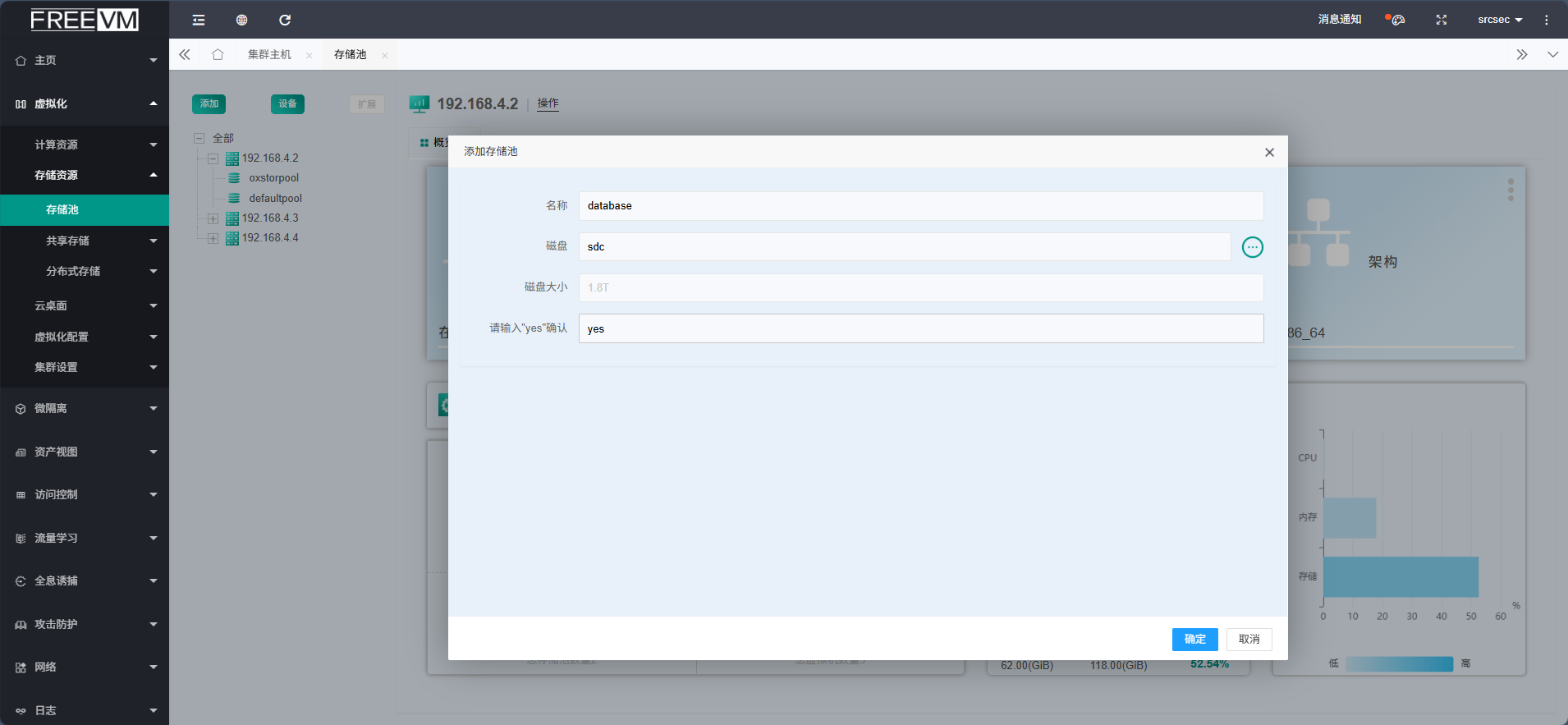Viewport: 1568px width, 725px height.
Task: Click the refresh icon in top bar
Action: (285, 20)
